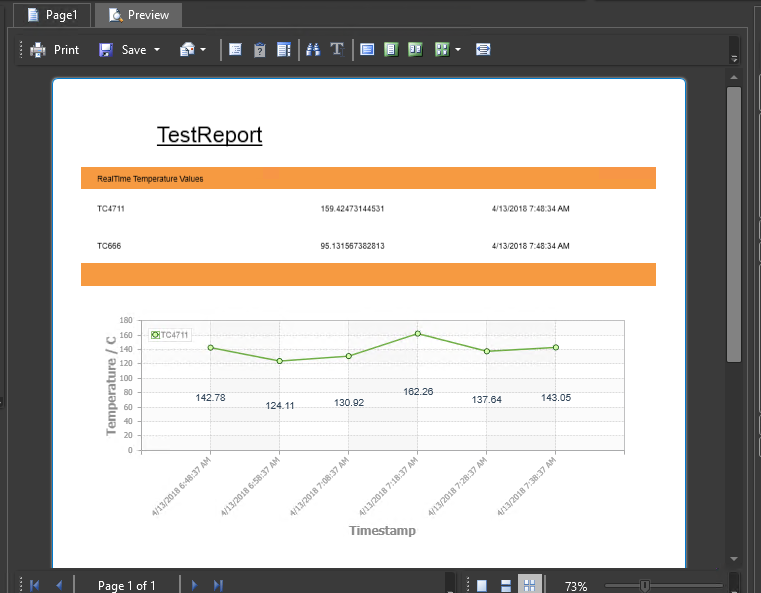This screenshot has width=761, height=593.
Task: Click the TC666 row label
Action: tap(109, 246)
